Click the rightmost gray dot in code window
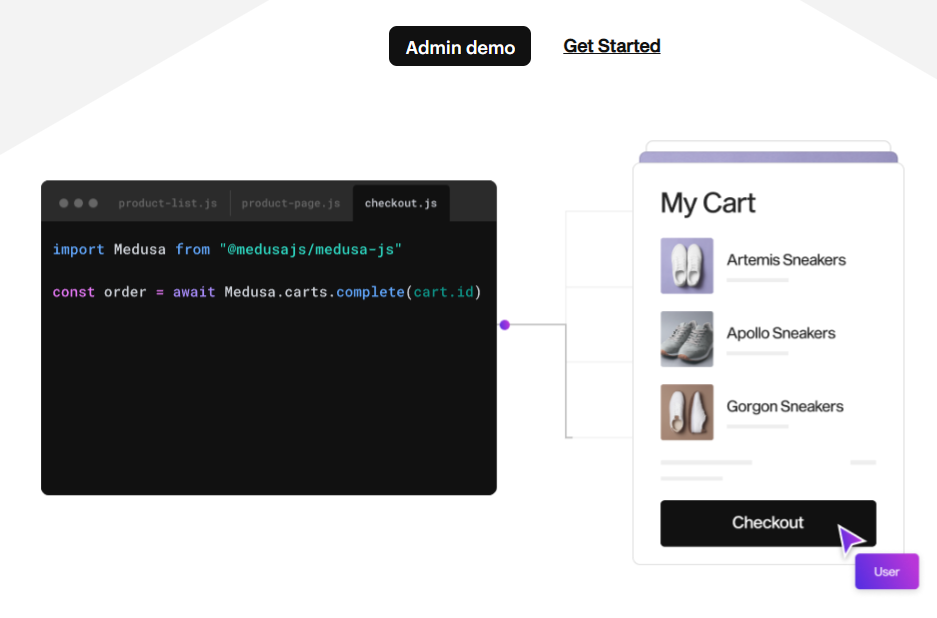The image size is (937, 618). [x=93, y=203]
